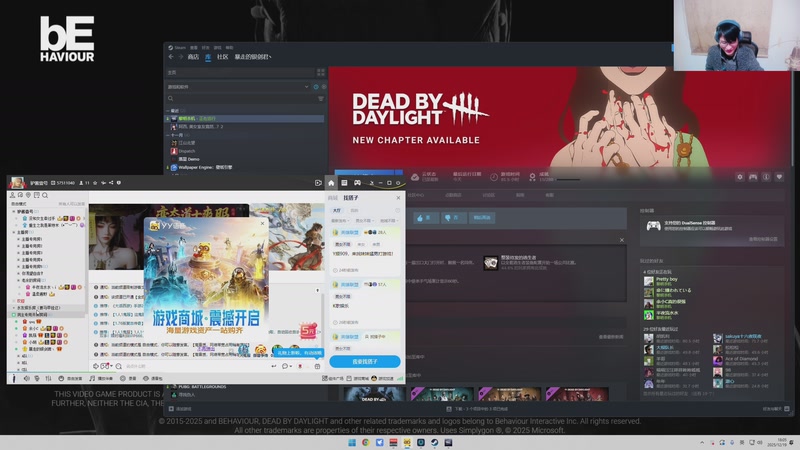800x450 pixels.
Task: Go back with Steam's back arrow
Action: pyautogui.click(x=171, y=57)
